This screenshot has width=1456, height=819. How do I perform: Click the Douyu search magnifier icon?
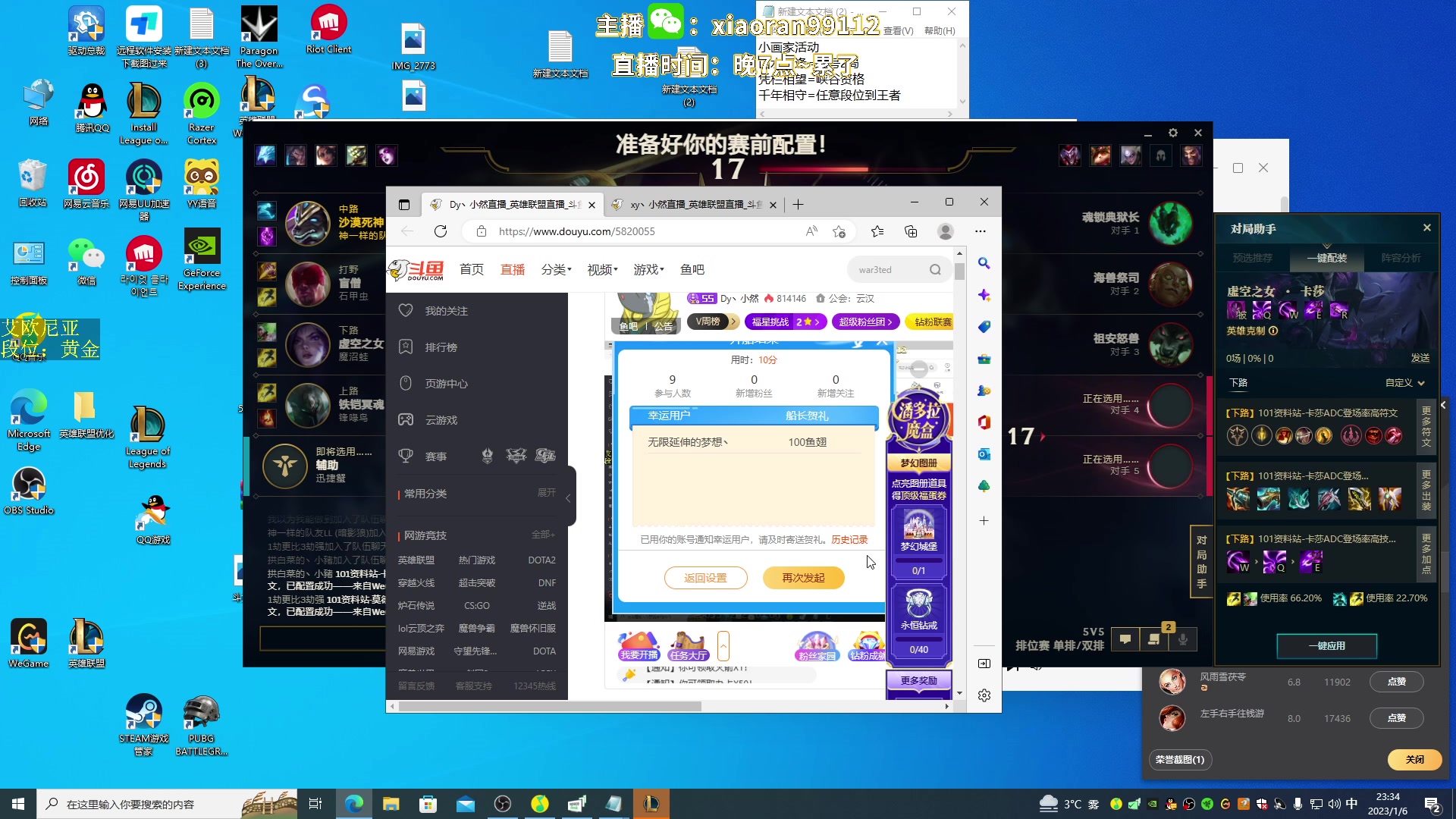tap(935, 270)
